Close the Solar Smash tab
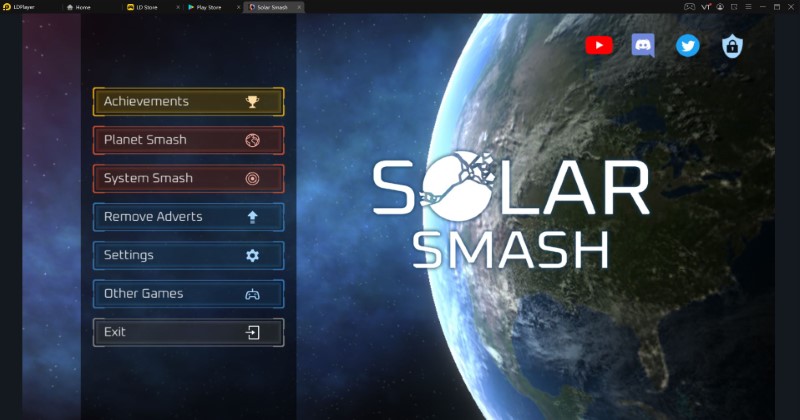Image resolution: width=800 pixels, height=420 pixels. point(299,7)
